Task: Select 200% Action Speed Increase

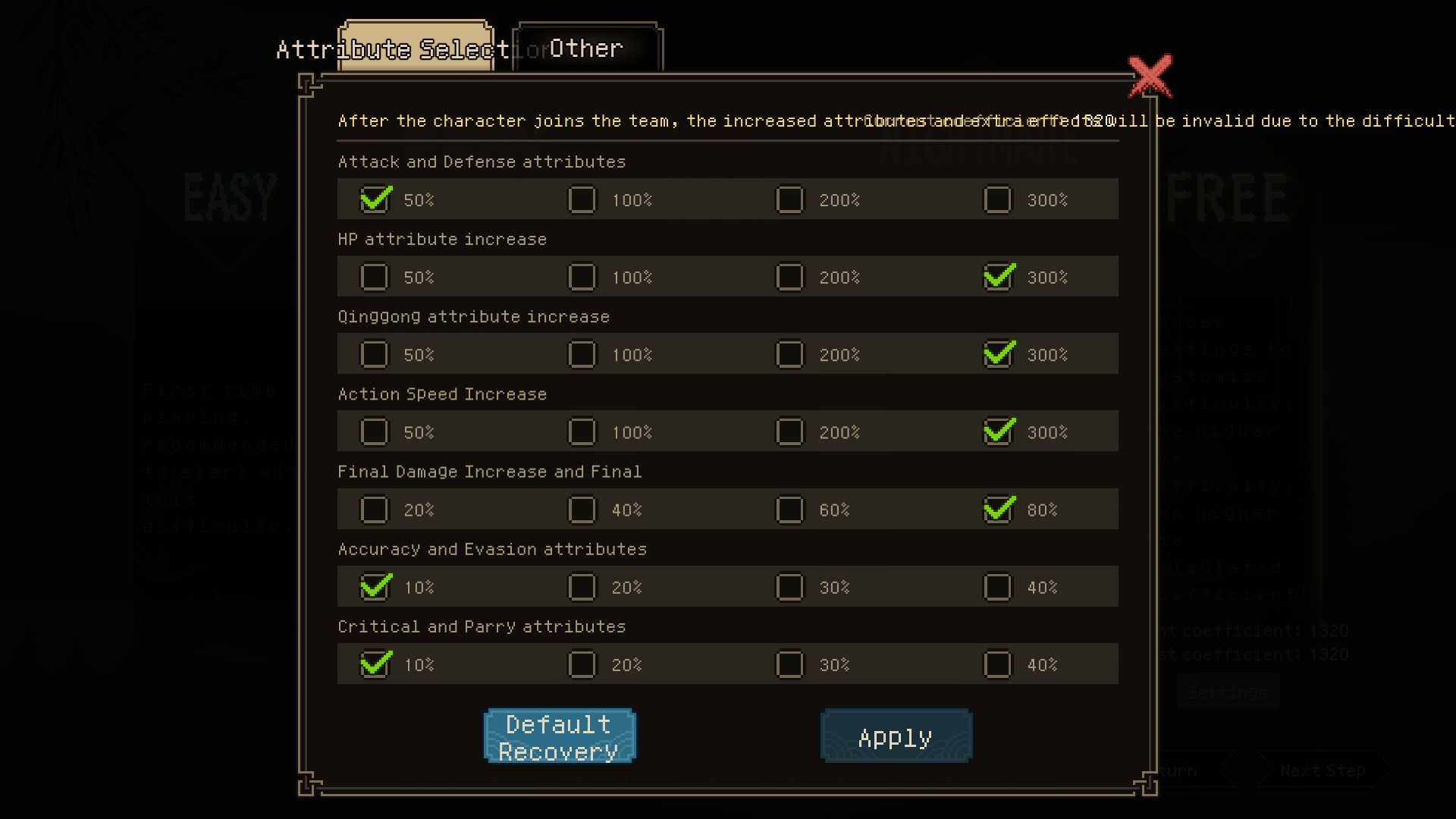Action: pos(789,432)
